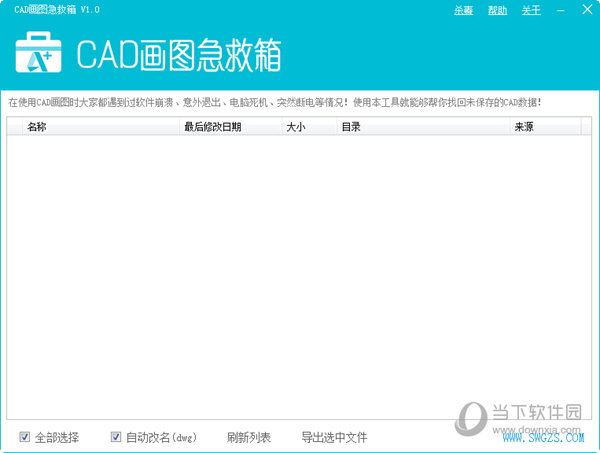Open the WWW.SWGZS.COM website link
The image size is (600, 453).
(x=543, y=437)
